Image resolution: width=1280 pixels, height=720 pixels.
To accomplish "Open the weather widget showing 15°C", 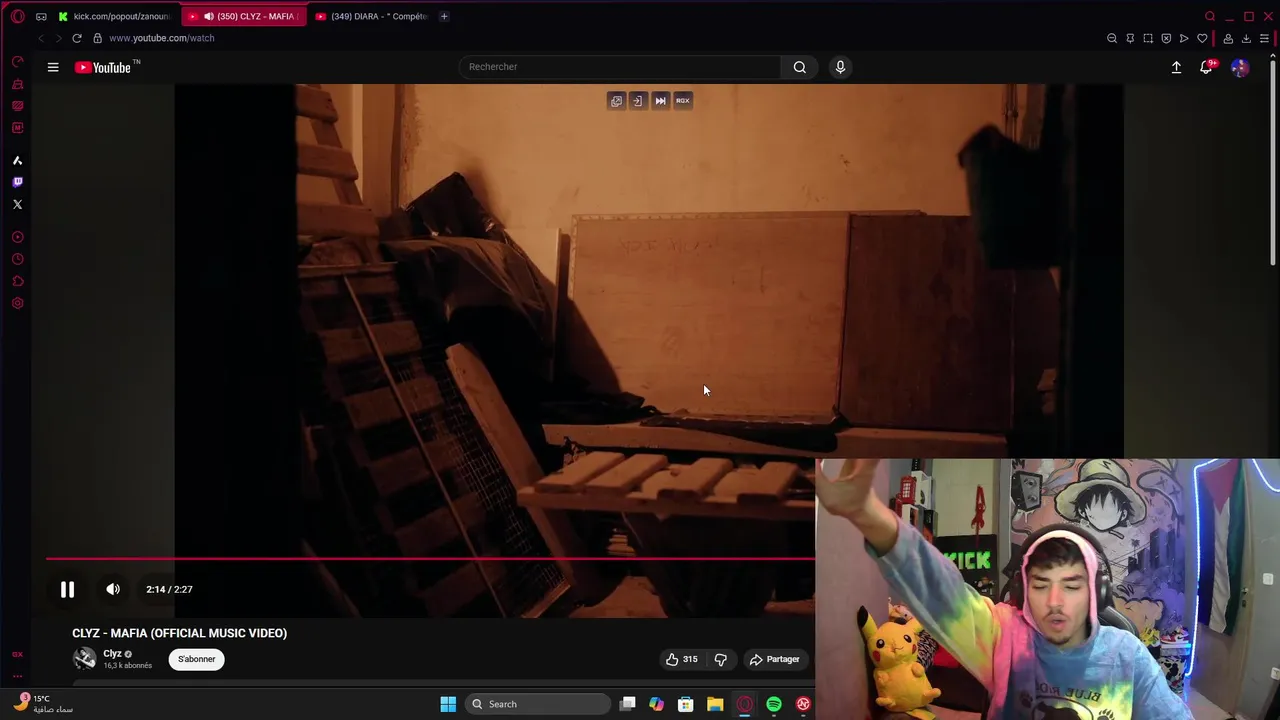I will tap(45, 704).
